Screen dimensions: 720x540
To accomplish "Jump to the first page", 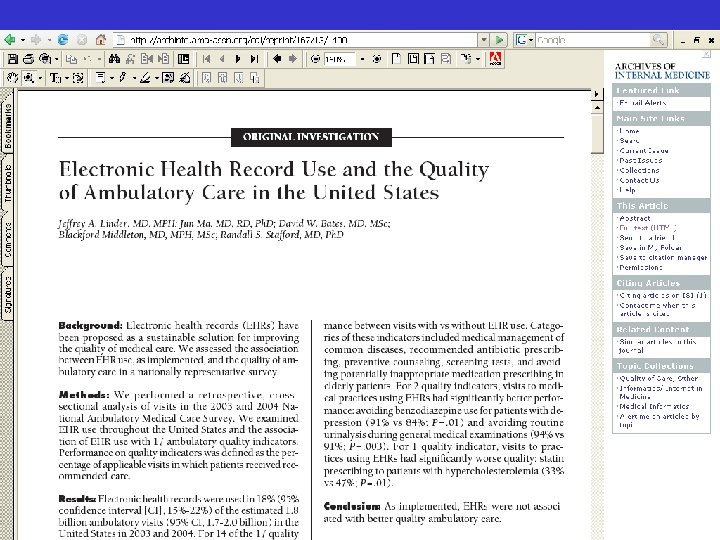I will (x=206, y=59).
